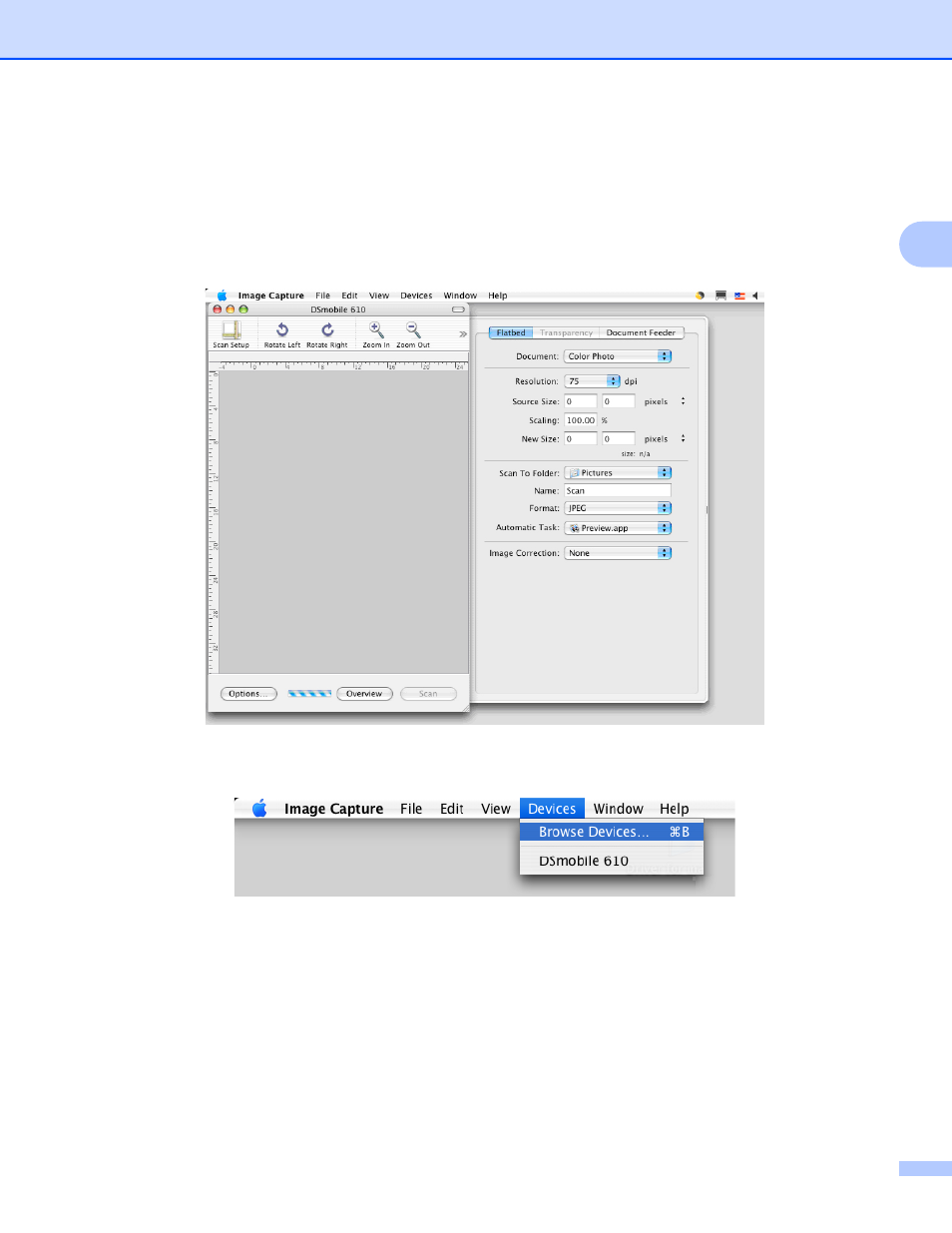Click the speaker volume icon
Screen dimensions: 952x1233
pyautogui.click(x=755, y=296)
